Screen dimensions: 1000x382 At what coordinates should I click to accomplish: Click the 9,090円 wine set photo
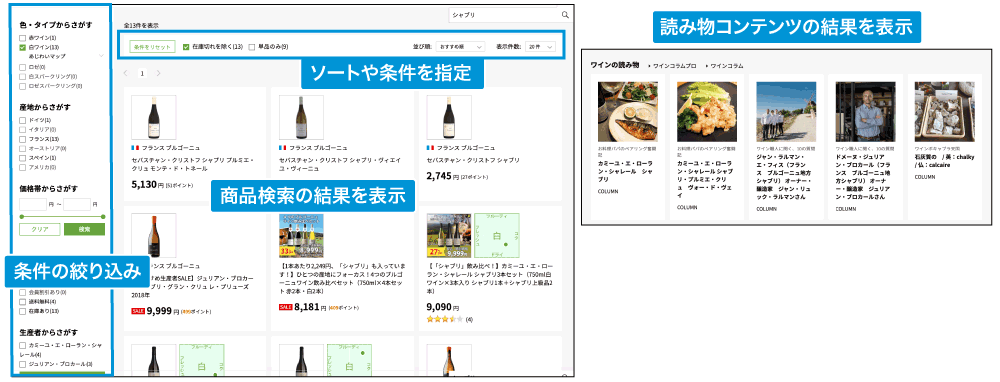(x=449, y=235)
